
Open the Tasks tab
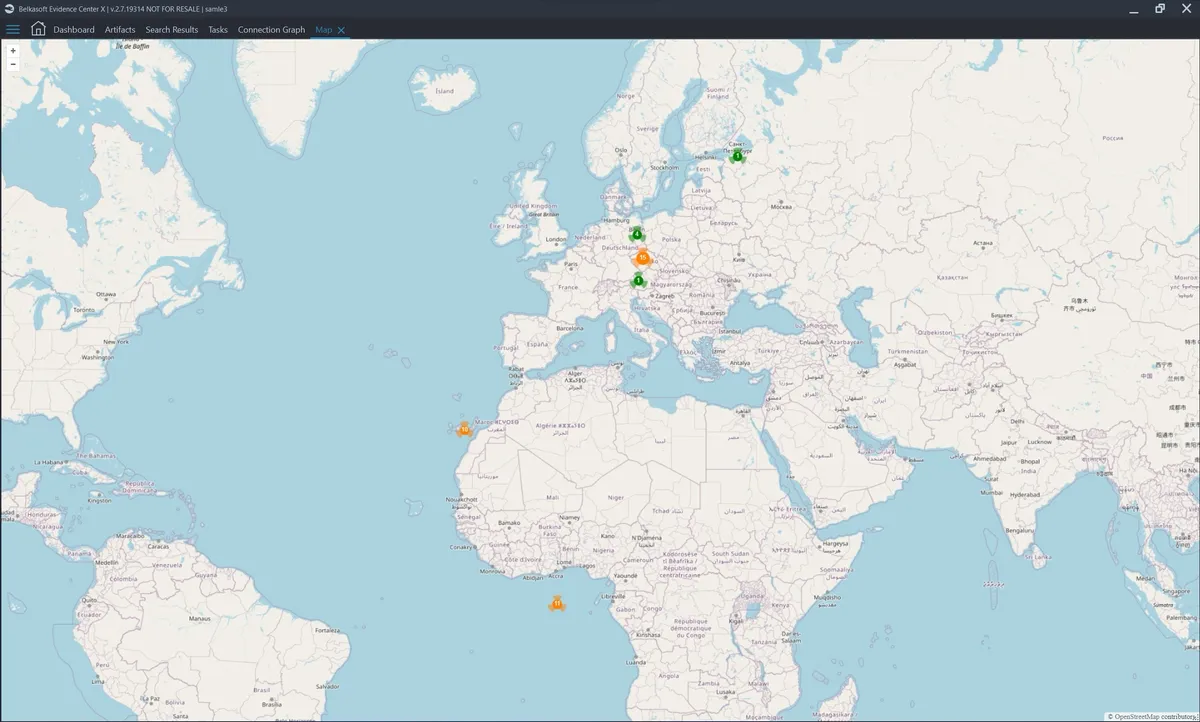[x=217, y=29]
